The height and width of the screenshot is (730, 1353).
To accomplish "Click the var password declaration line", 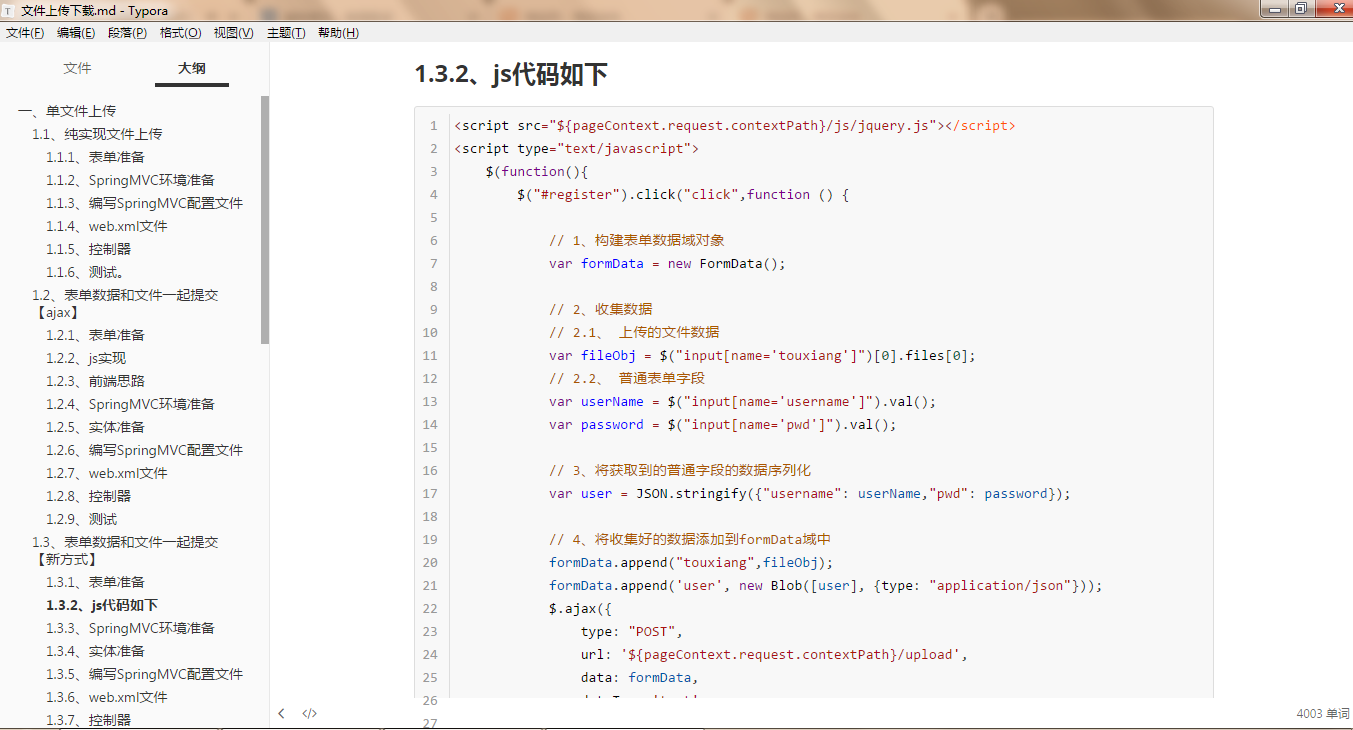I will [x=723, y=425].
